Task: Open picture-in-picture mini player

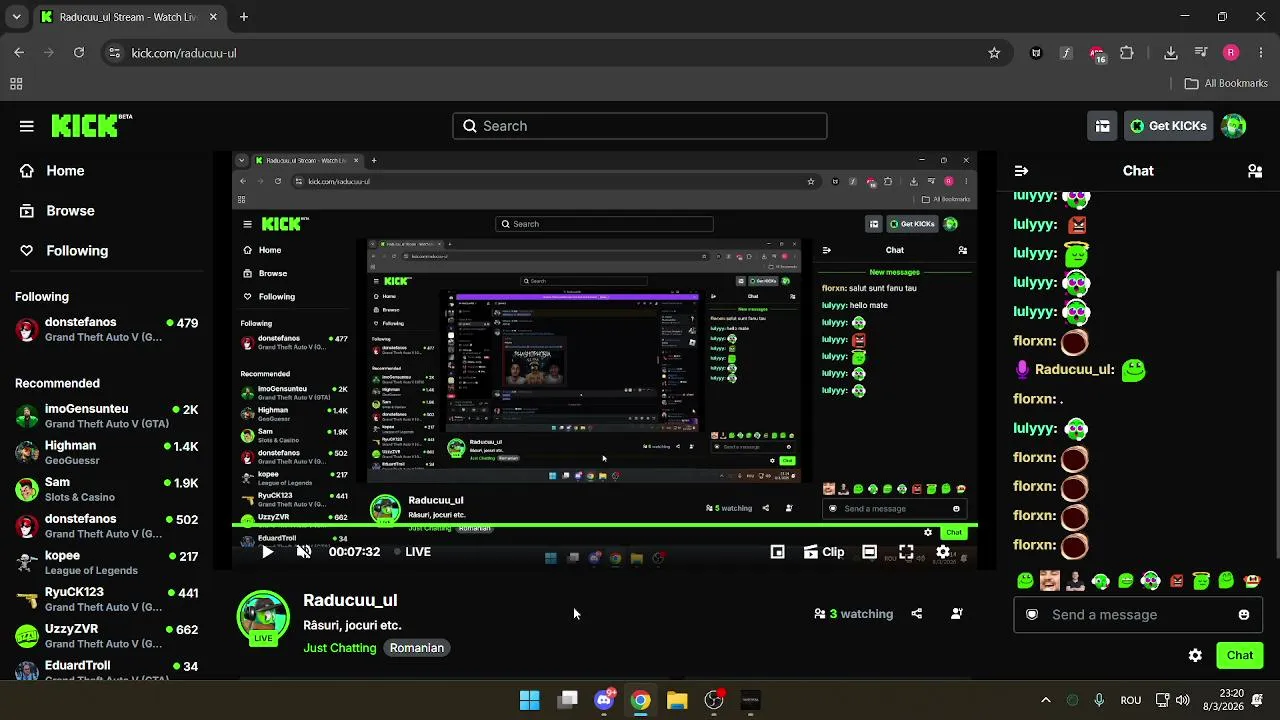Action: 777,552
